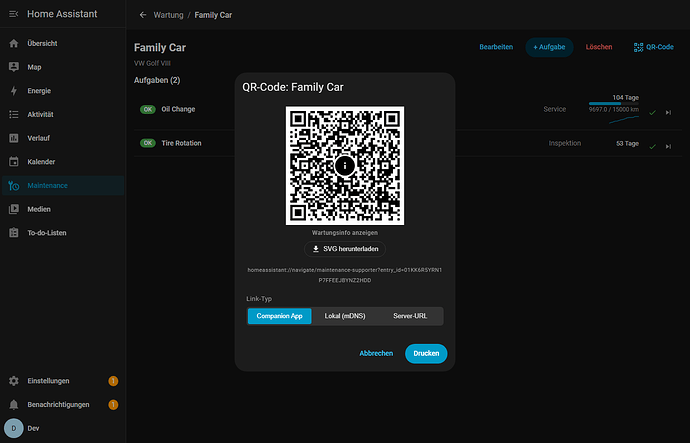Open the Dev user avatar
The height and width of the screenshot is (443, 690).
[14, 428]
